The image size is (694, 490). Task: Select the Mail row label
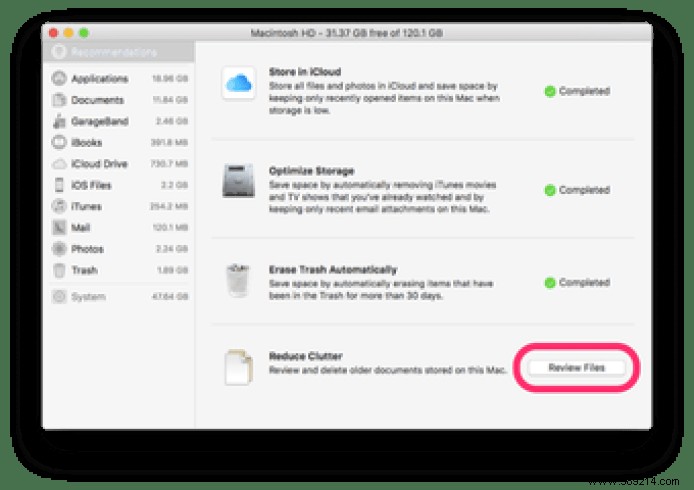coord(81,228)
